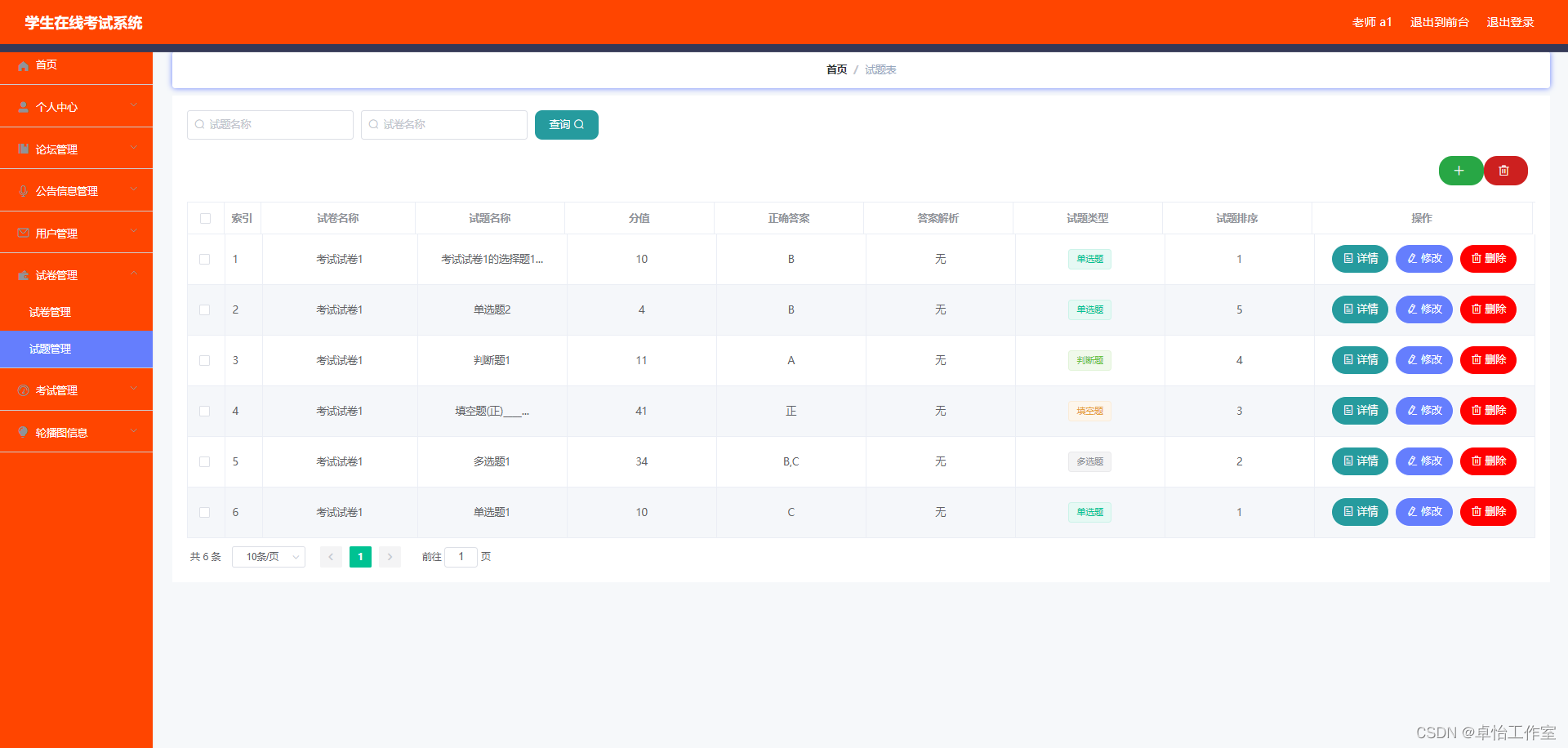Open the 10条/页 page size dropdown
The image size is (1568, 748).
[x=269, y=557]
